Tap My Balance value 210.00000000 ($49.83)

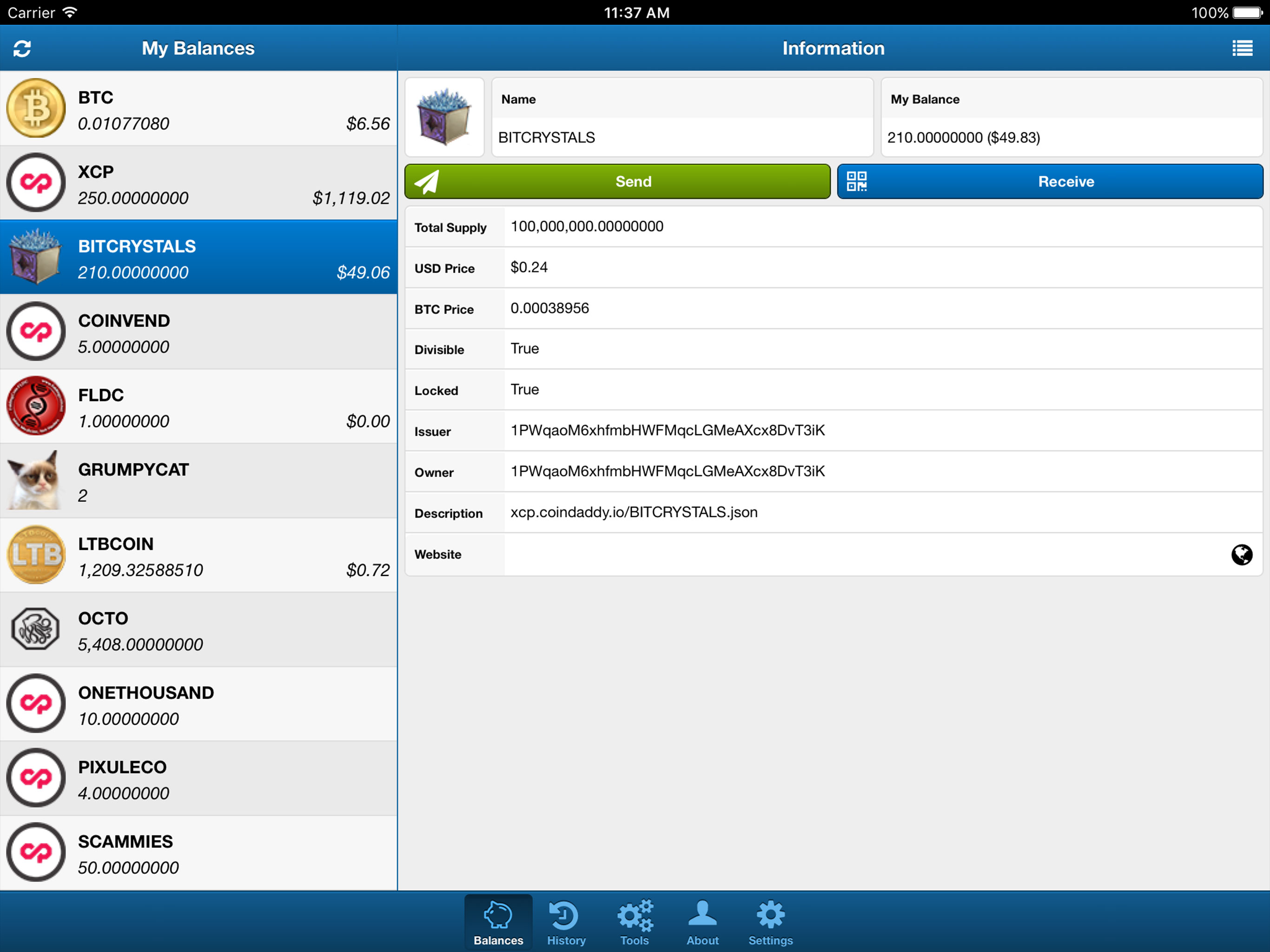pos(963,138)
